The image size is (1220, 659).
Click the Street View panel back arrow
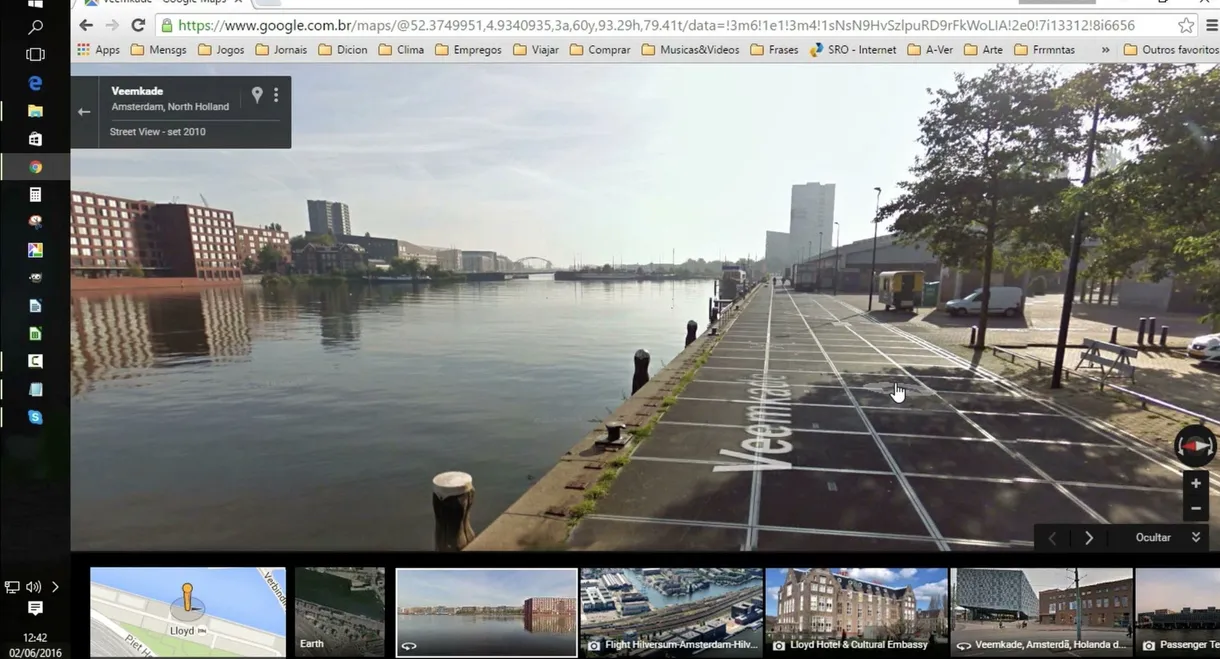[84, 112]
